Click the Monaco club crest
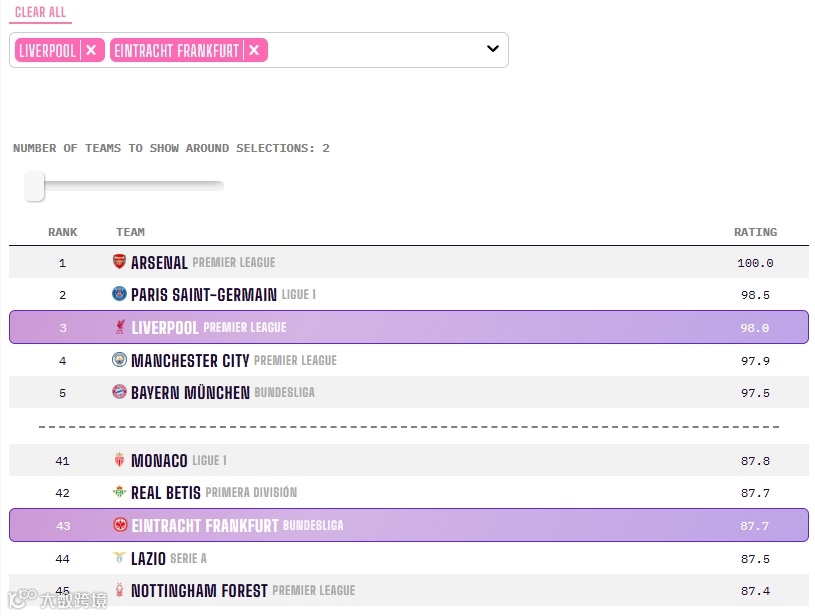 (120, 460)
